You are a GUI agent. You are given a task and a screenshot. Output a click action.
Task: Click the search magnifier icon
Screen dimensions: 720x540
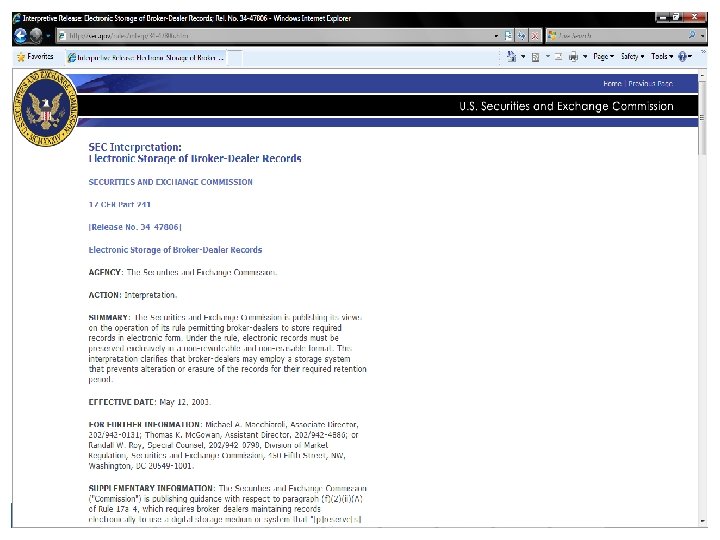point(692,35)
